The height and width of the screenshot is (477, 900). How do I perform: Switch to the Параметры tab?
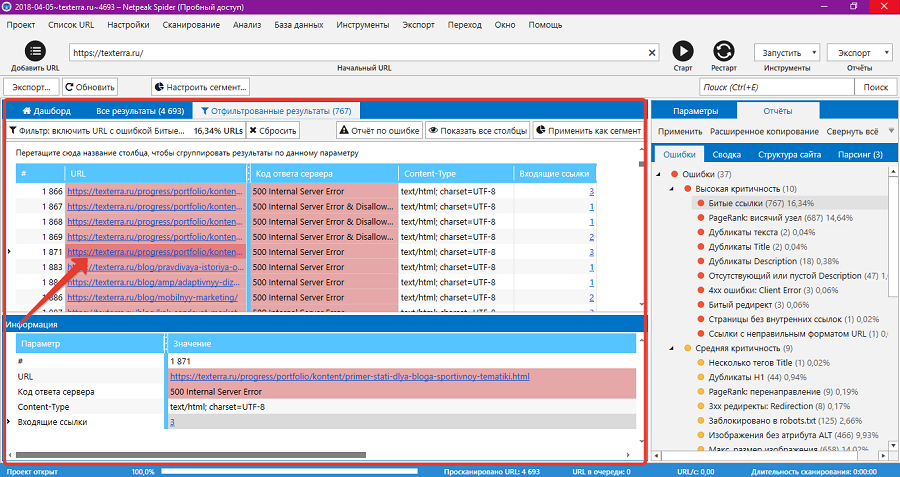[696, 111]
